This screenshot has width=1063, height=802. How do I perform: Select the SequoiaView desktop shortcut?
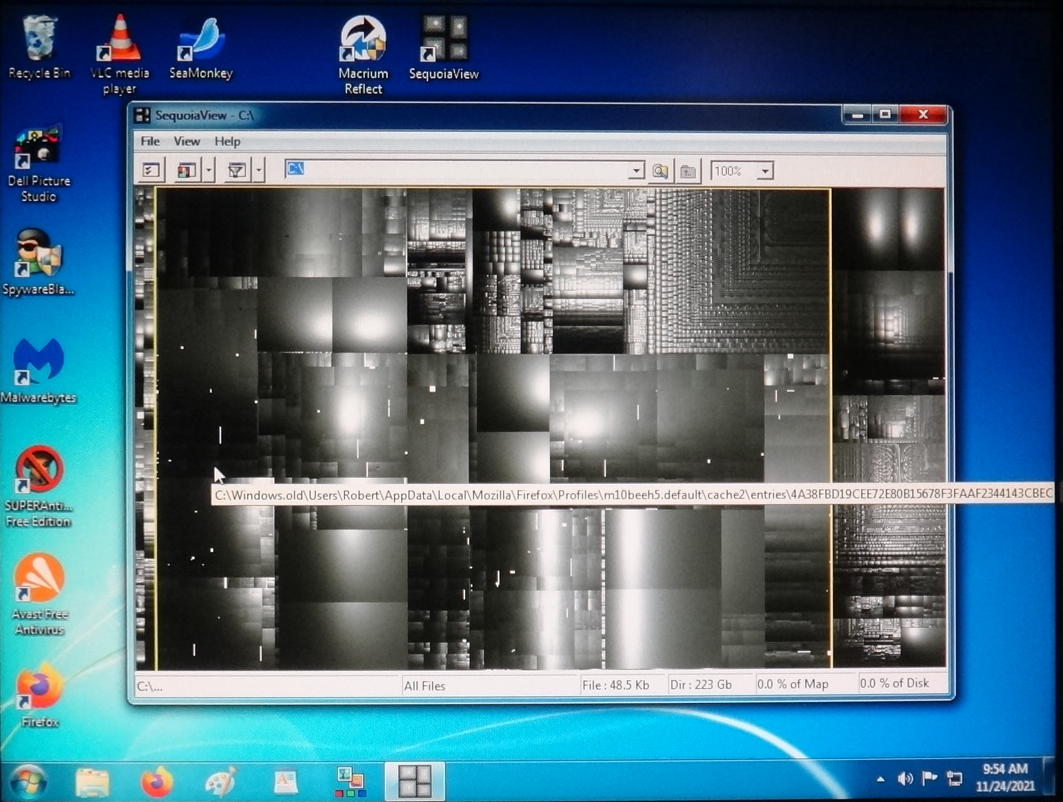point(443,47)
